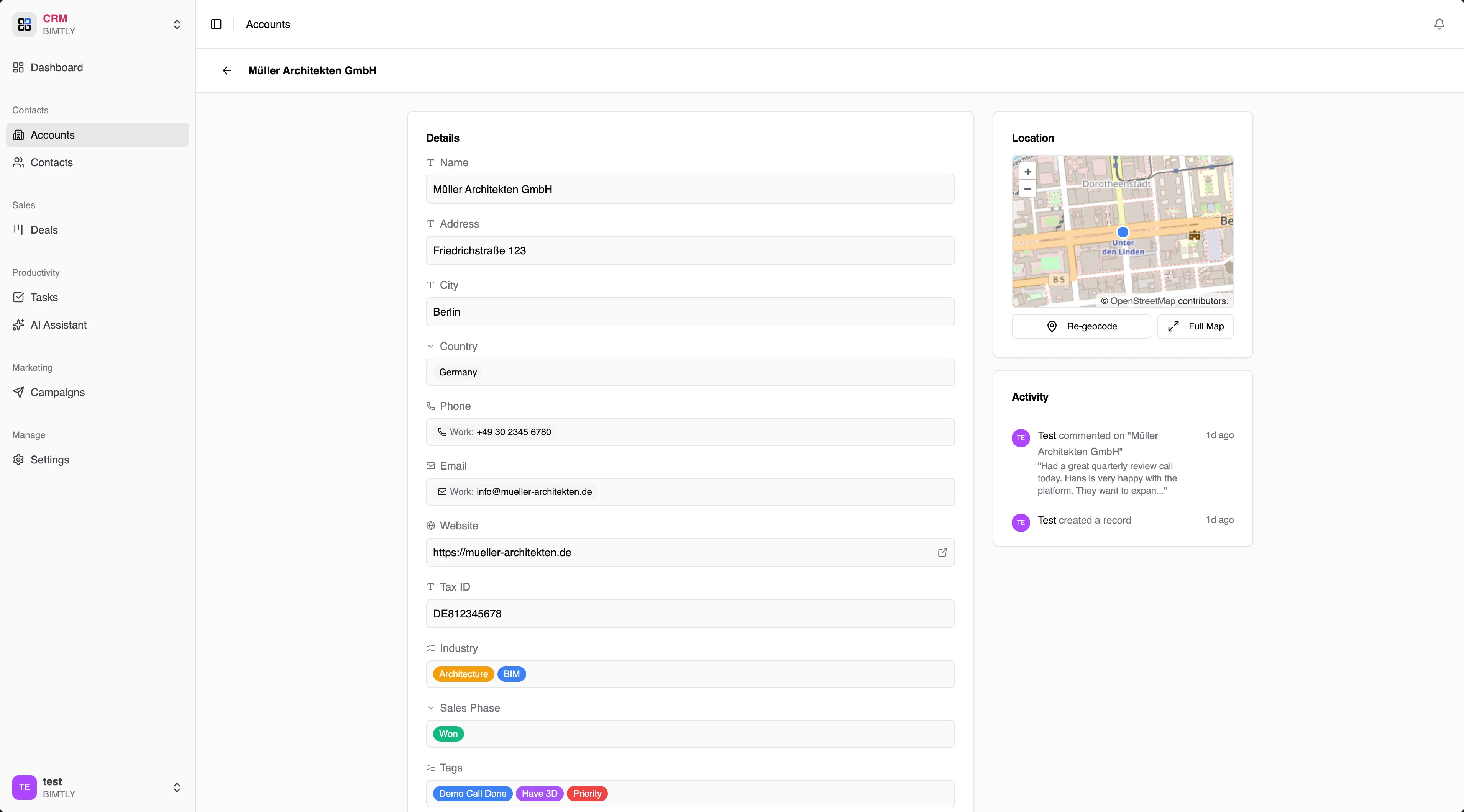
Task: Expand the workspace switcher next to CRM BIMTLY
Action: click(177, 25)
